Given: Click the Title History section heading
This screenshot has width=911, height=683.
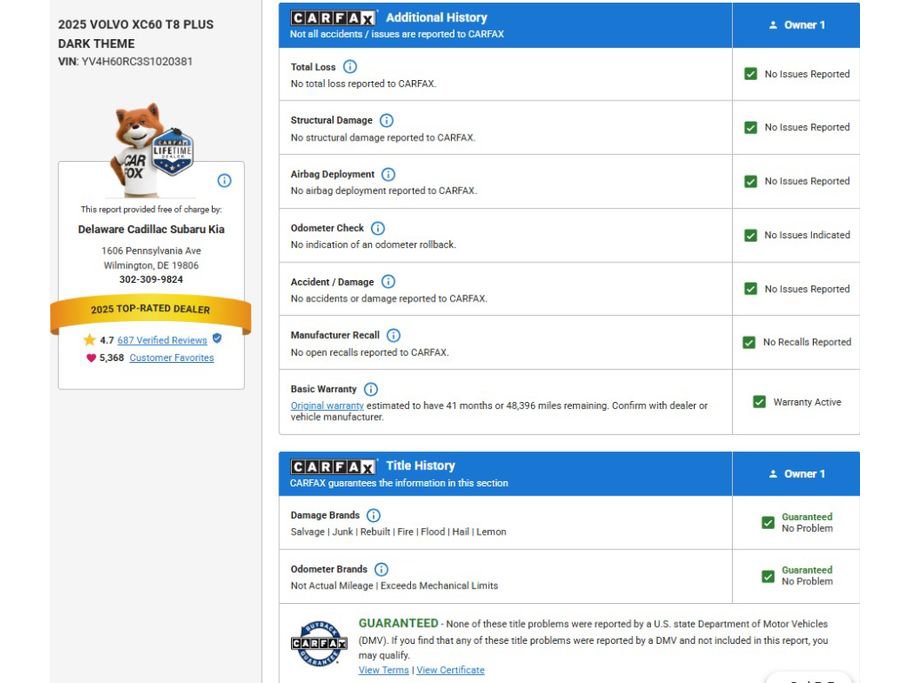Looking at the screenshot, I should [x=421, y=466].
